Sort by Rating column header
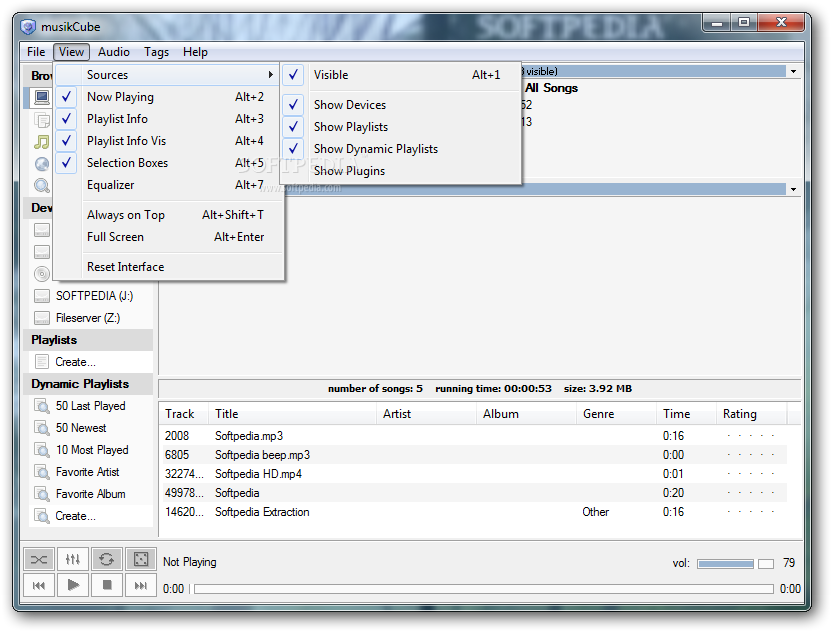Screen dimensions: 832x632 pos(751,414)
